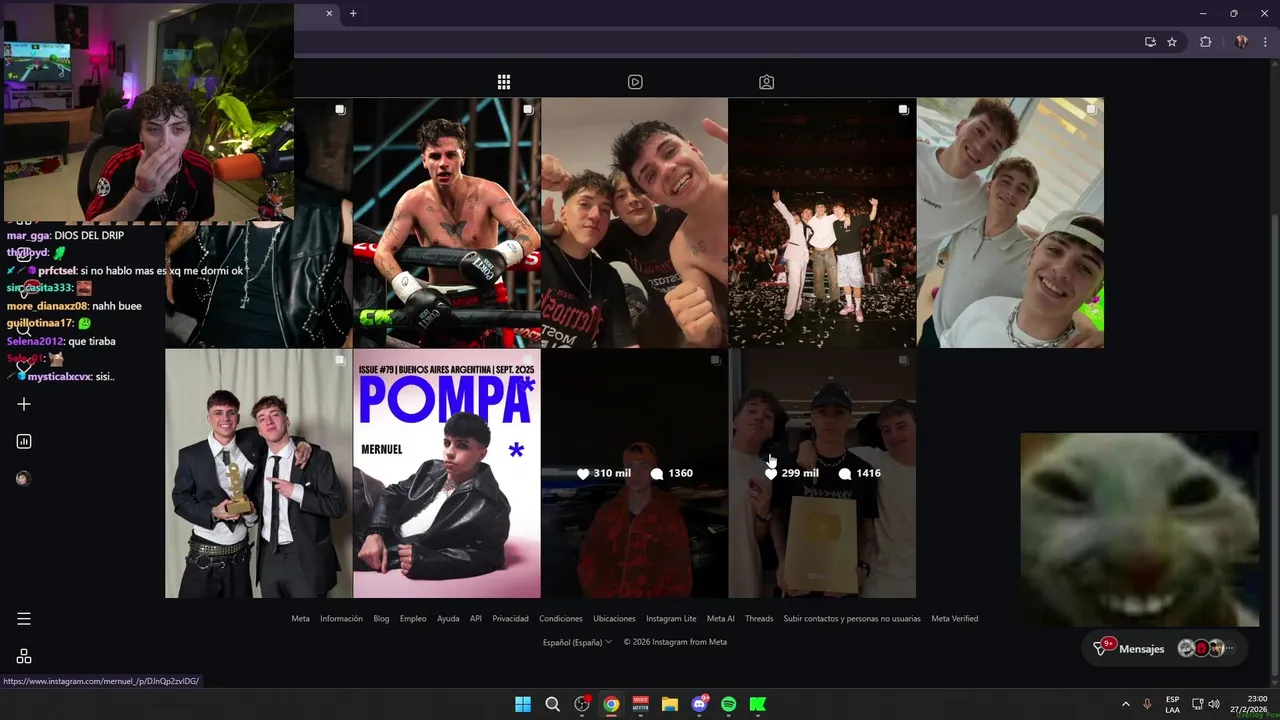Open the Blog footer link
Screen dimensions: 1280x720
pyautogui.click(x=381, y=618)
